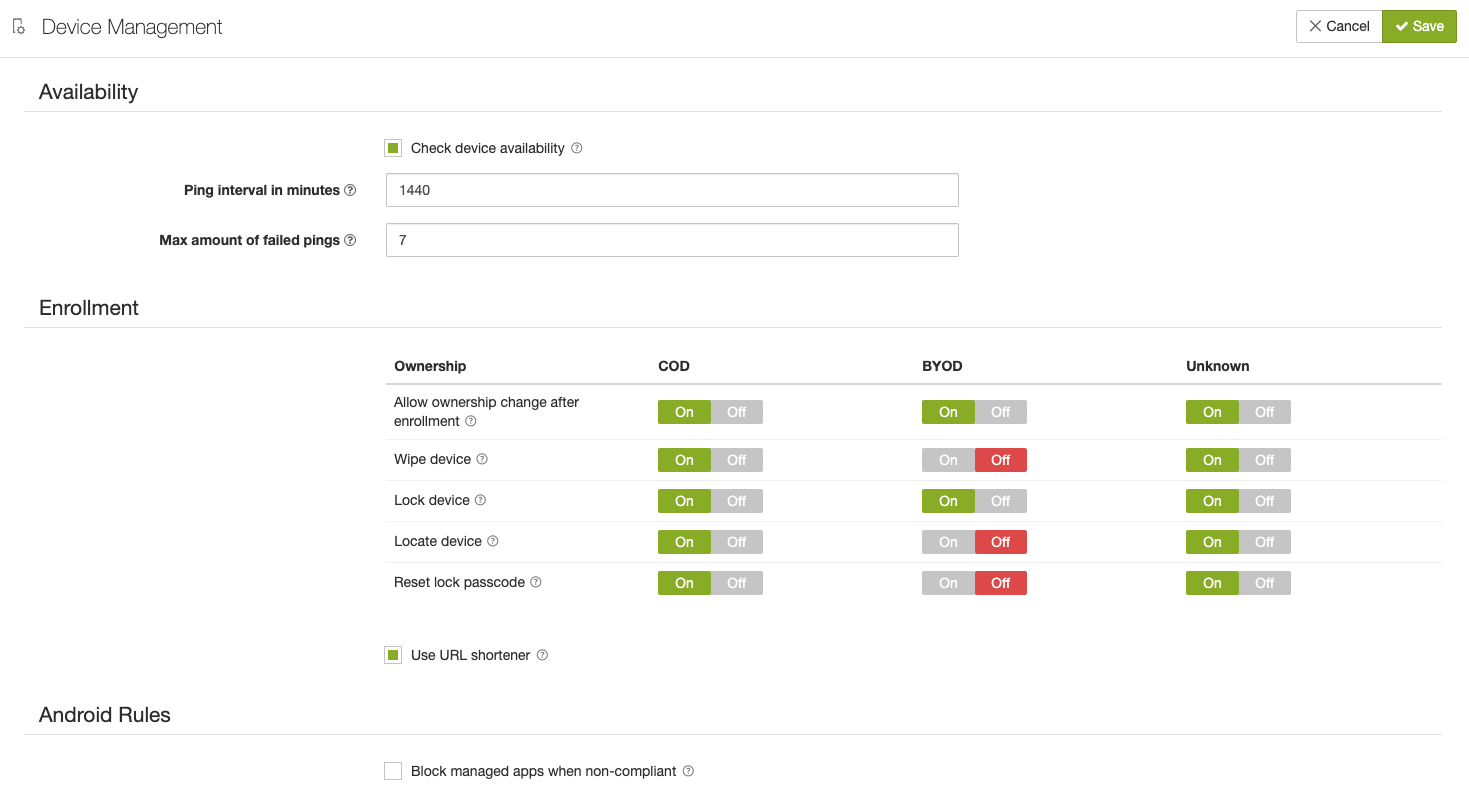
Task: Click the BYOD column header
Action: tap(942, 366)
